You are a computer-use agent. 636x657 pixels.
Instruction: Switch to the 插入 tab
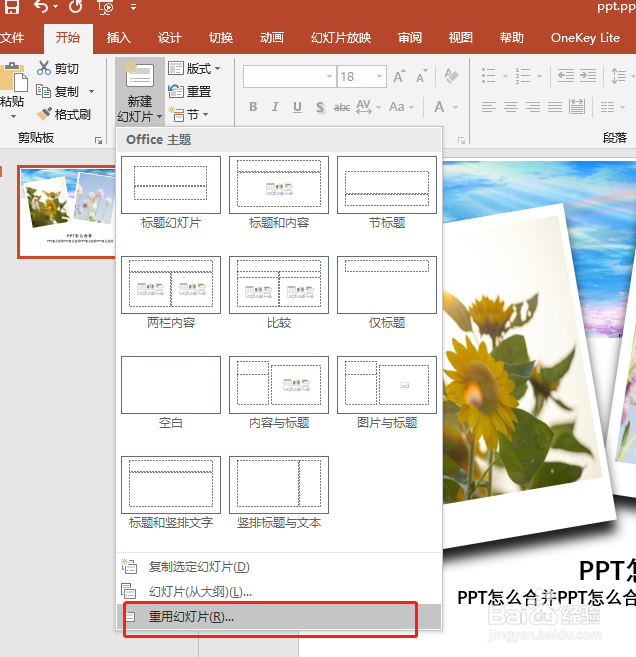118,38
